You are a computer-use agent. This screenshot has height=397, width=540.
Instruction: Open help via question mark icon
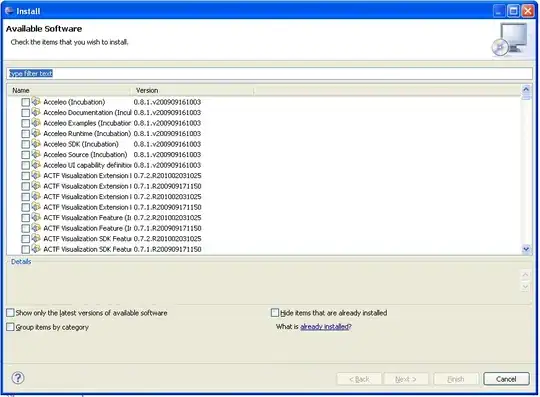[x=18, y=378]
